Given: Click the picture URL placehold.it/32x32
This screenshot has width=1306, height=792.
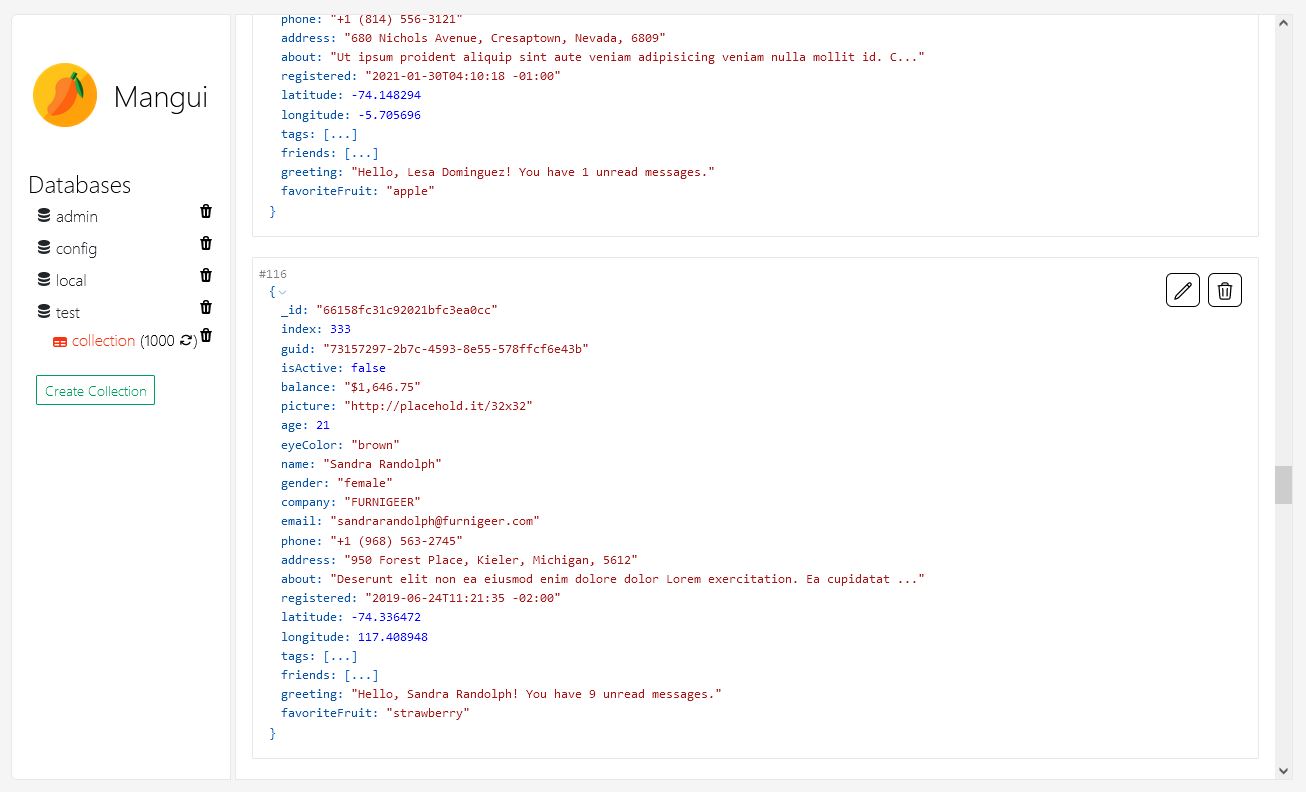Looking at the screenshot, I should tap(438, 405).
